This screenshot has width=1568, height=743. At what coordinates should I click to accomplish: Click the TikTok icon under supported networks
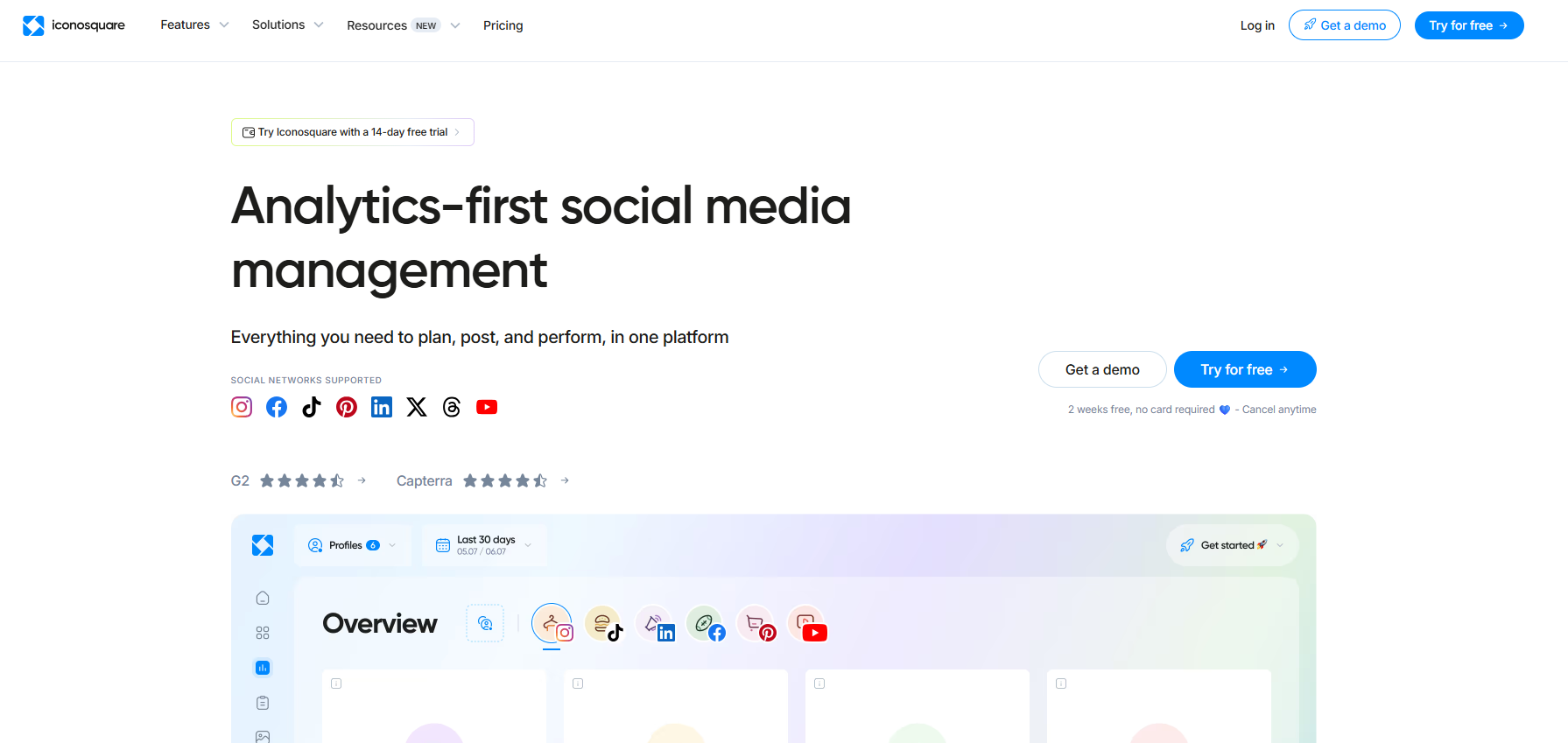pyautogui.click(x=312, y=407)
